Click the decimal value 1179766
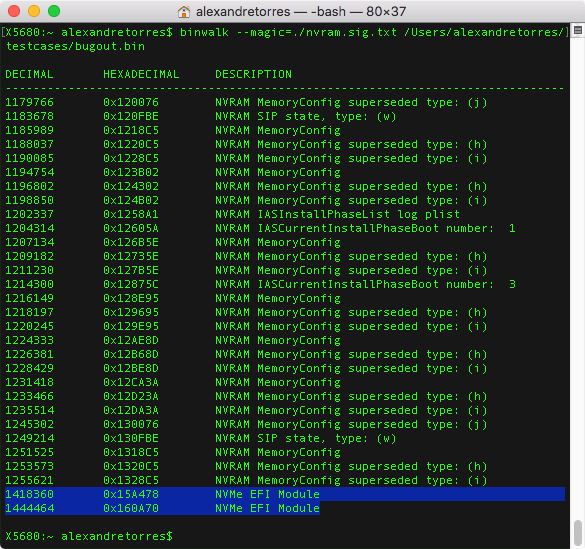 point(29,102)
